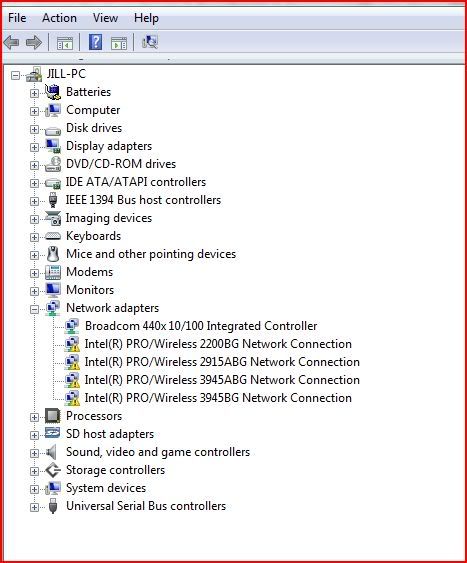Expand the Processors node
The image size is (467, 563).
[x=34, y=417]
